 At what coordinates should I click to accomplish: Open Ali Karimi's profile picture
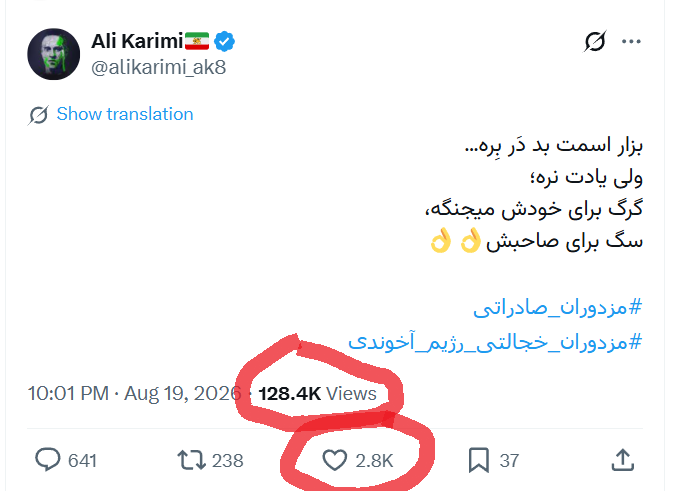coord(54,54)
